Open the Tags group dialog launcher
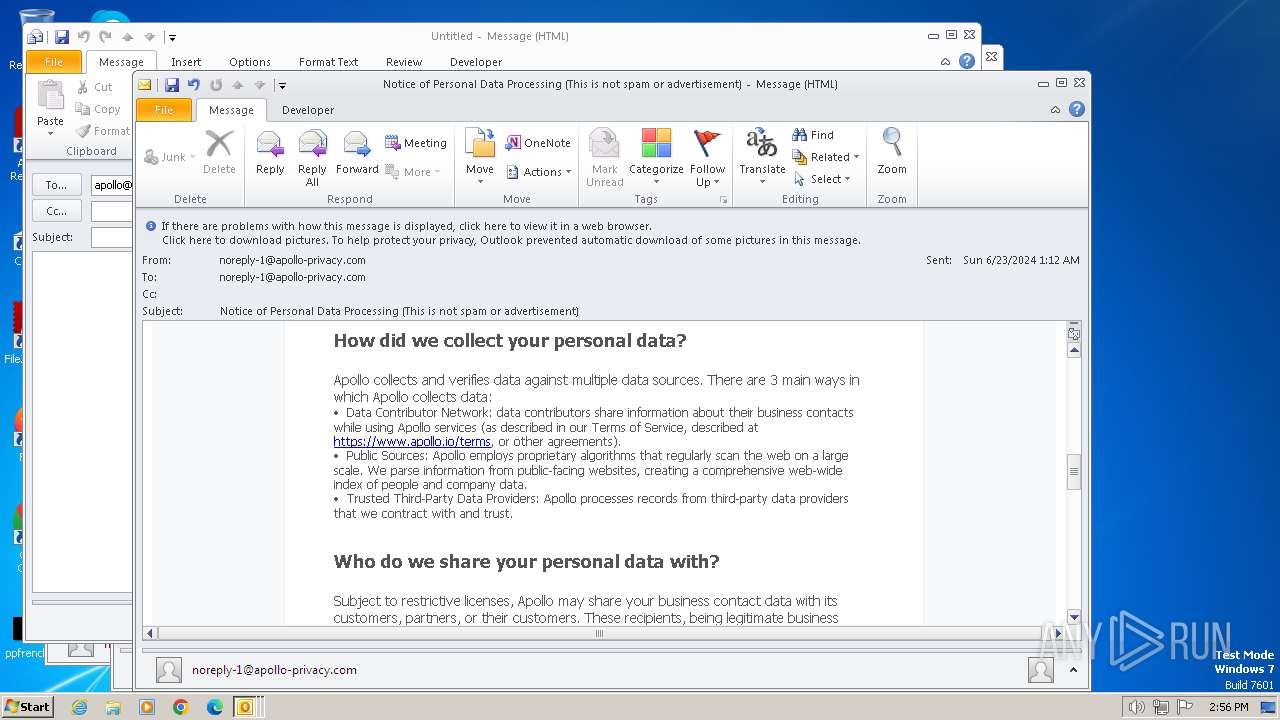Image resolution: width=1280 pixels, height=720 pixels. pos(723,200)
